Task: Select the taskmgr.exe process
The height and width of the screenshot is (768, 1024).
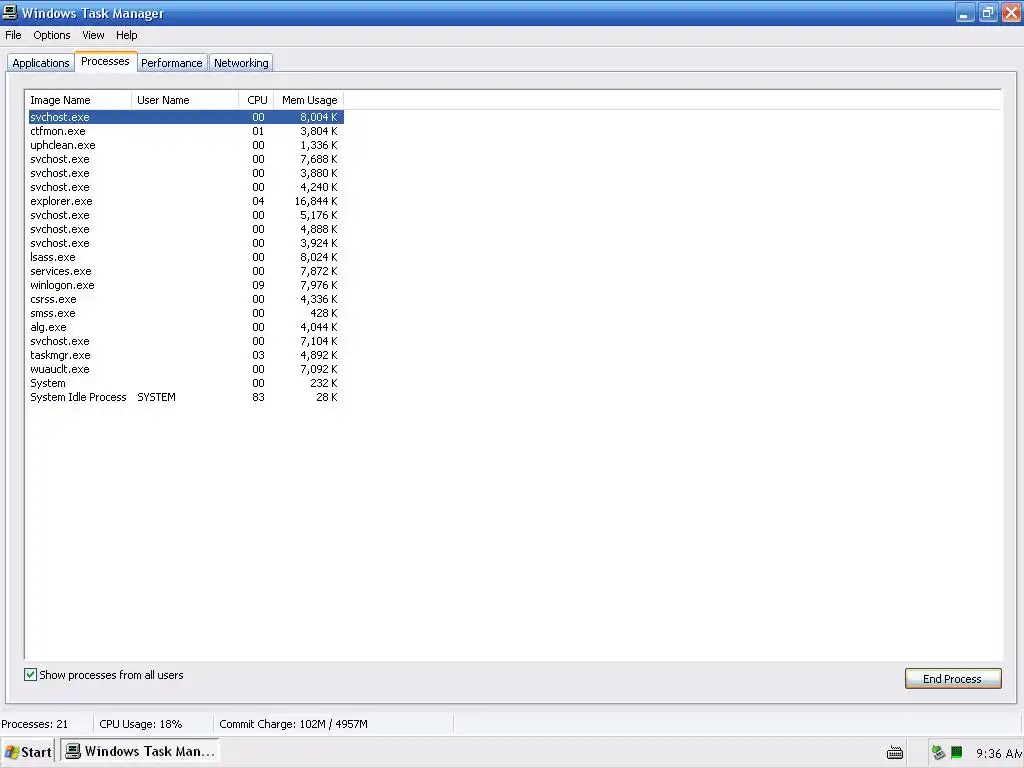Action: (x=185, y=355)
